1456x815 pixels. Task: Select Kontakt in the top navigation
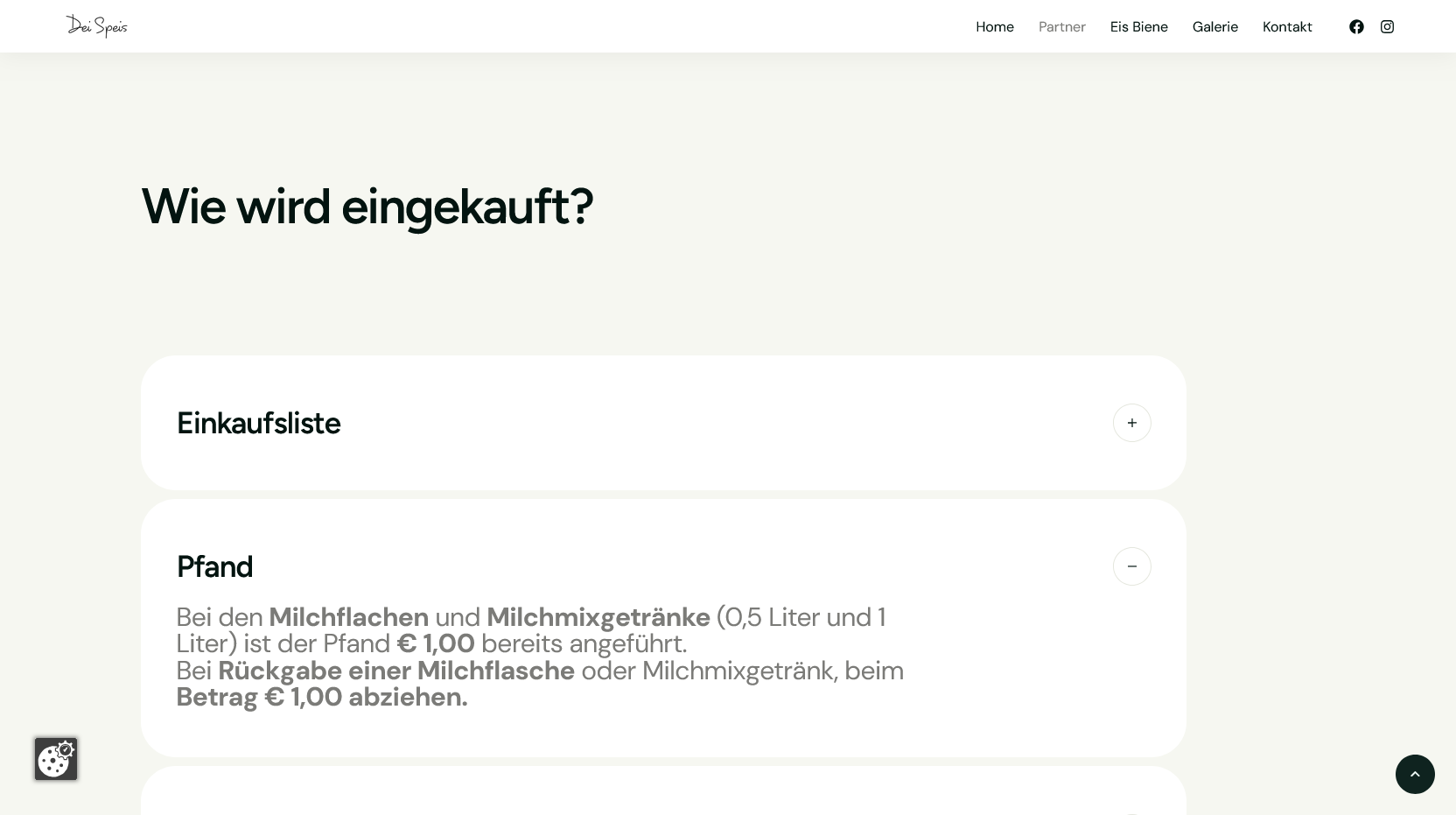pos(1286,26)
